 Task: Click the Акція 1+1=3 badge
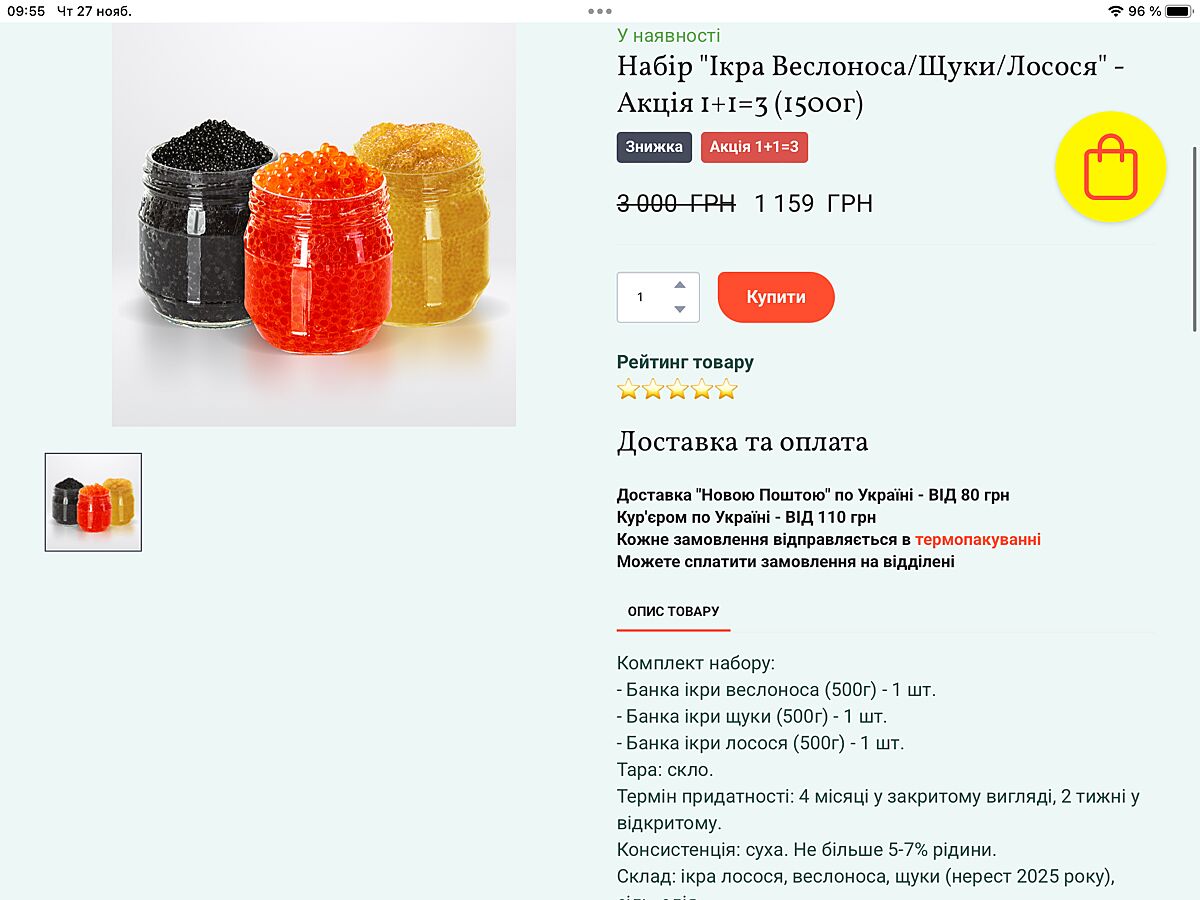(x=754, y=147)
